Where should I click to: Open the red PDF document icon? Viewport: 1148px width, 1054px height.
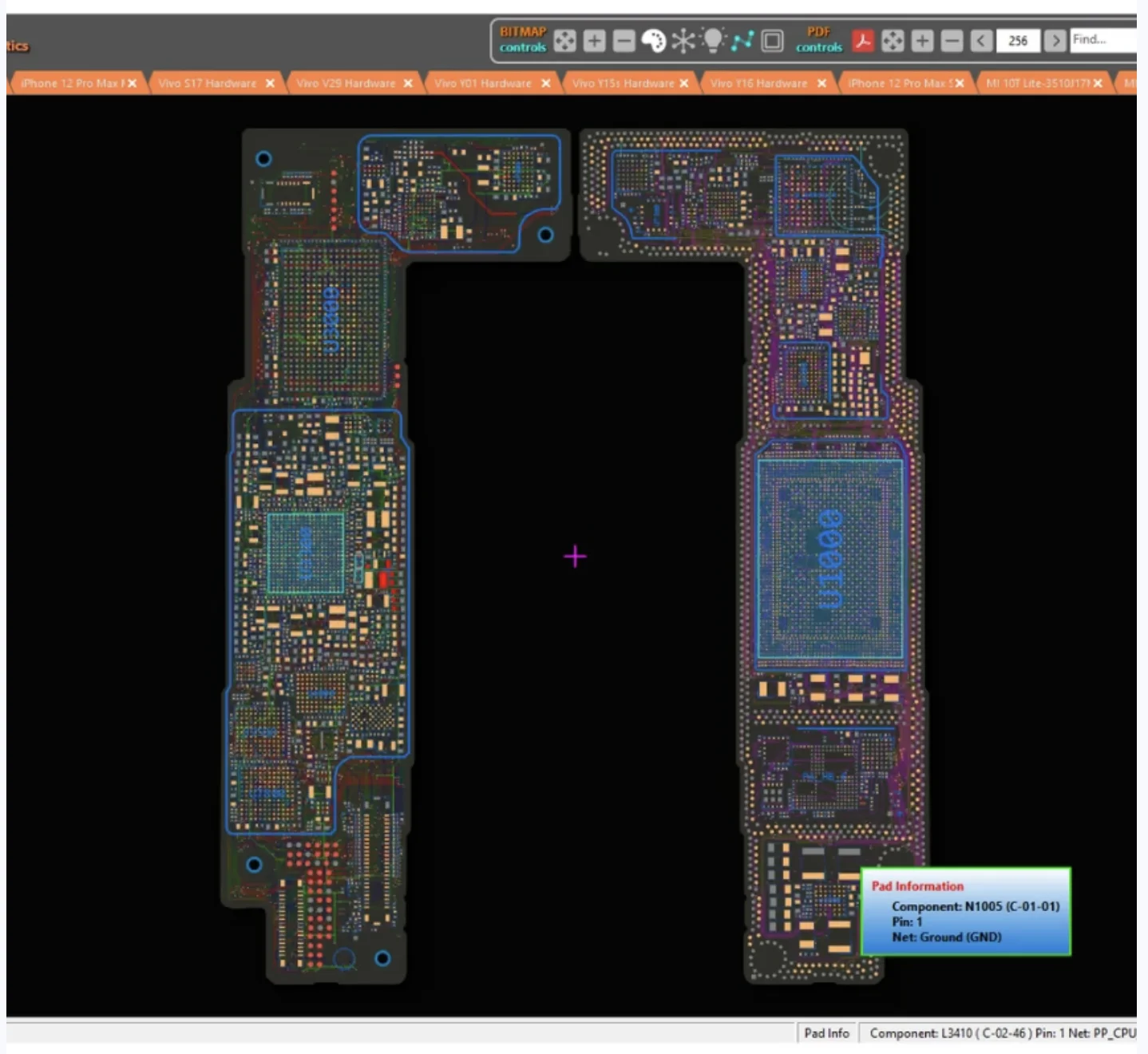(863, 41)
